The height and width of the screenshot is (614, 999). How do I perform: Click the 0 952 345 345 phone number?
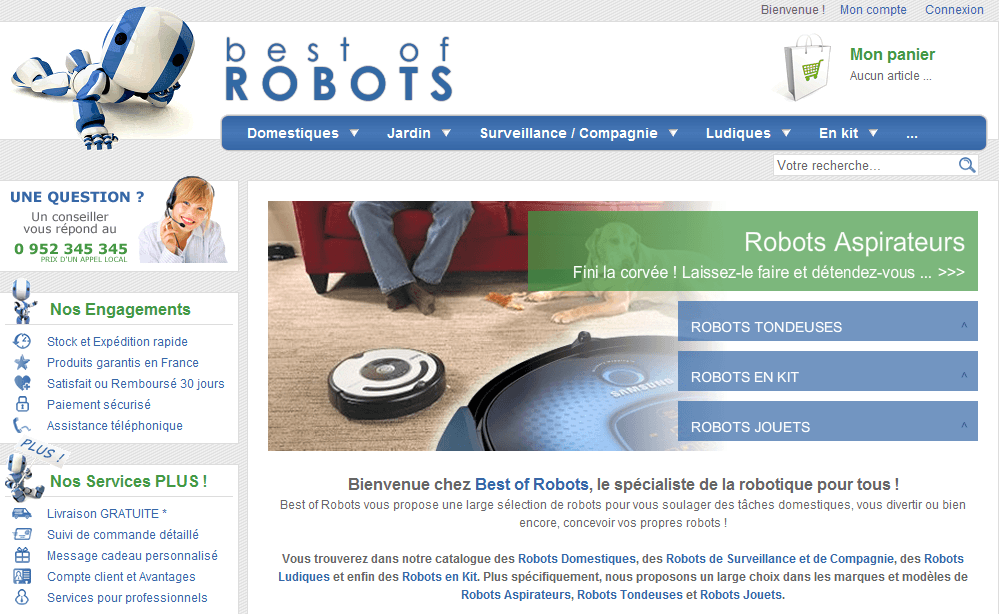tap(71, 248)
